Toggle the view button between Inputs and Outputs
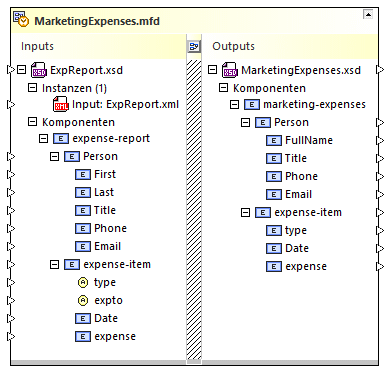 [194, 47]
